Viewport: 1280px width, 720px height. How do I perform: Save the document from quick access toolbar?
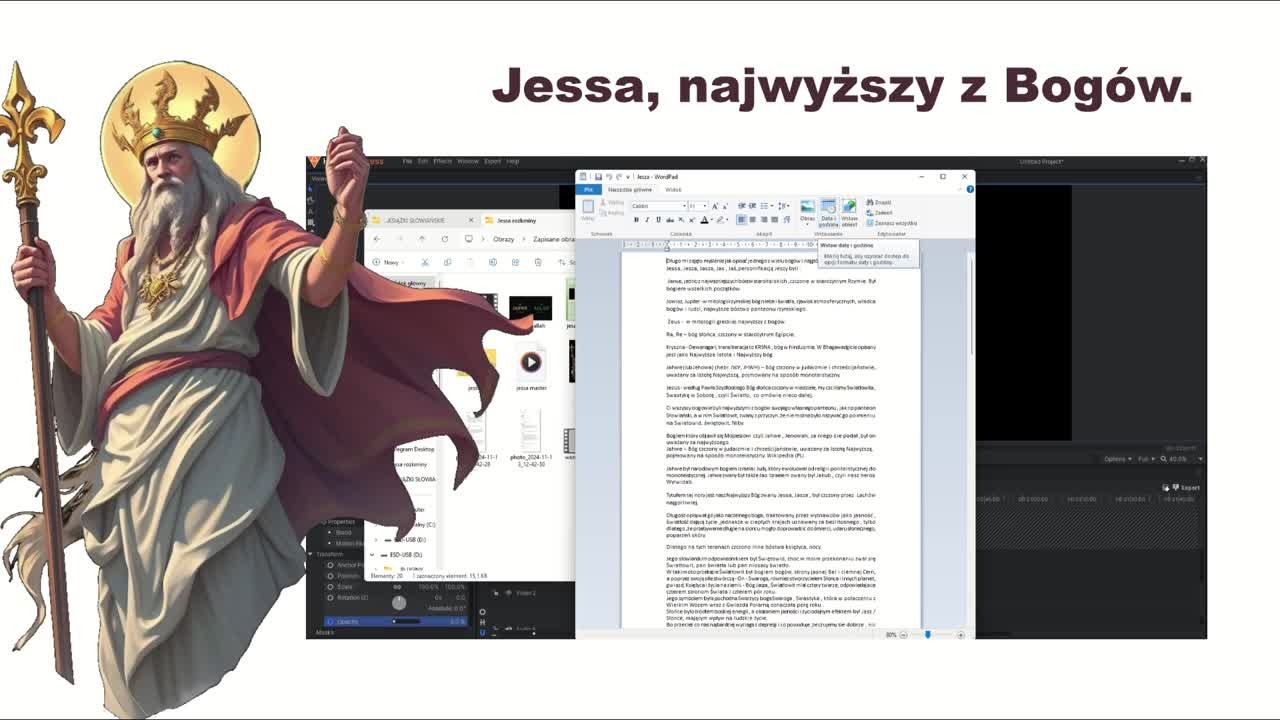[x=598, y=177]
